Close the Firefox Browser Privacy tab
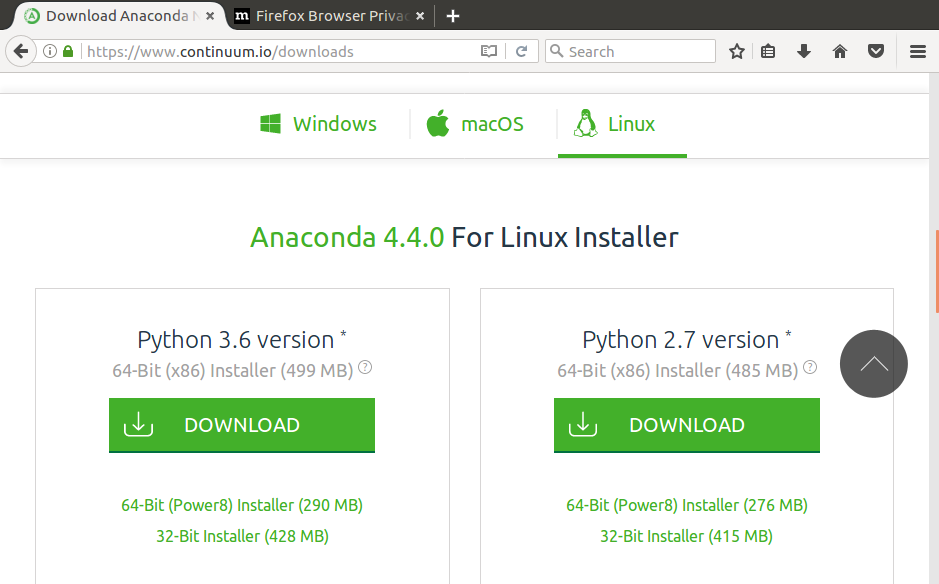This screenshot has width=939, height=584. coord(420,16)
